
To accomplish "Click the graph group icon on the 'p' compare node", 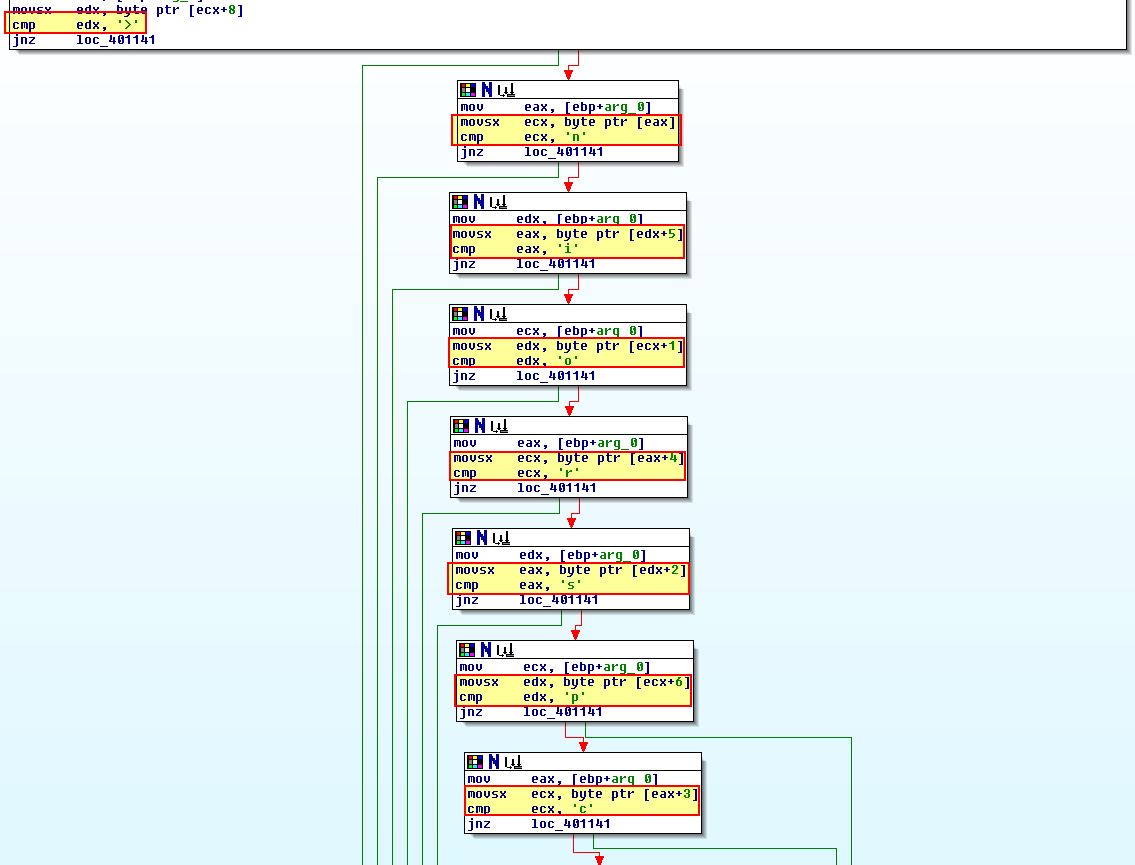I will click(505, 650).
